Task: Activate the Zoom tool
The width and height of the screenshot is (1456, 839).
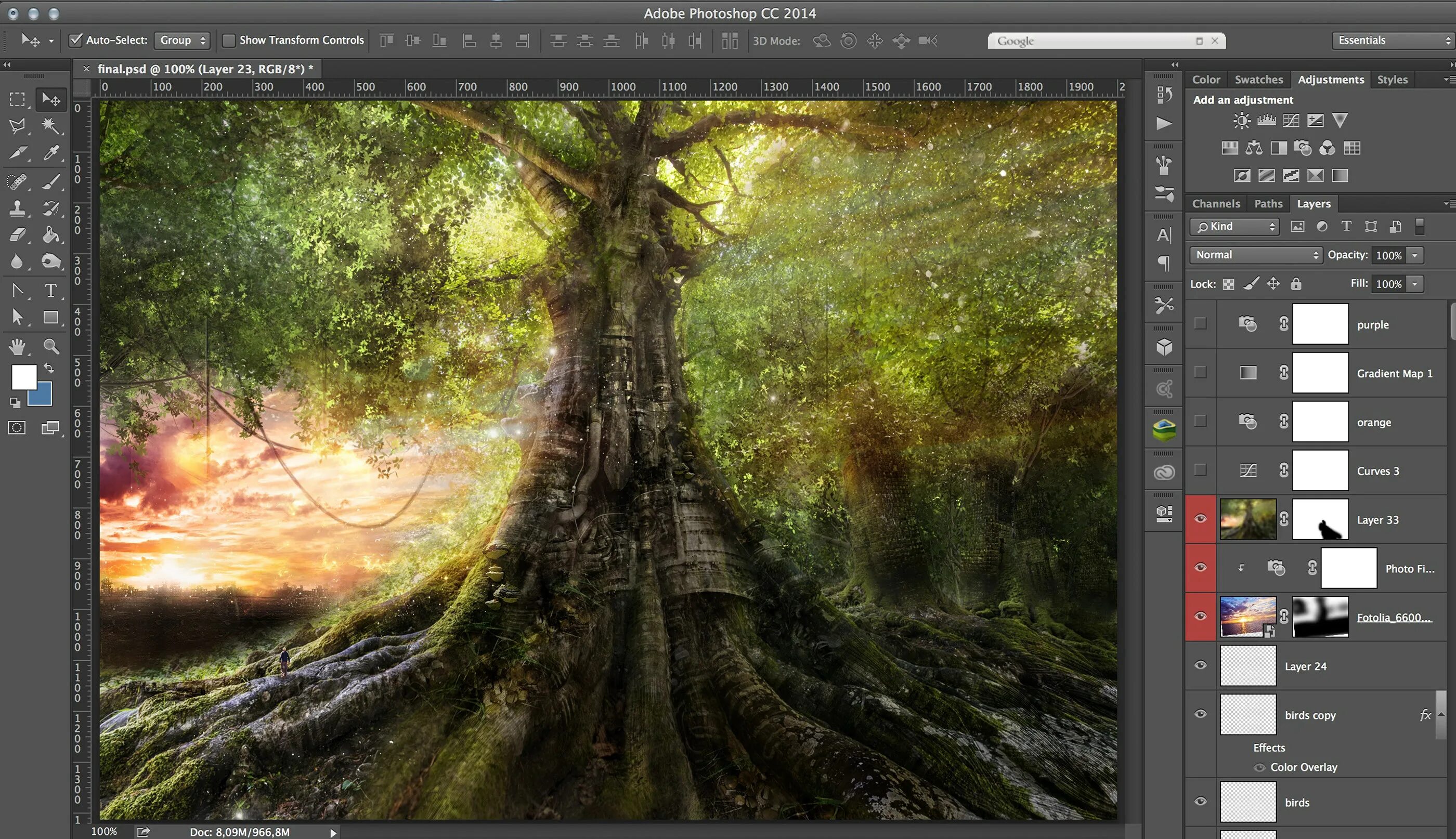Action: [x=51, y=346]
